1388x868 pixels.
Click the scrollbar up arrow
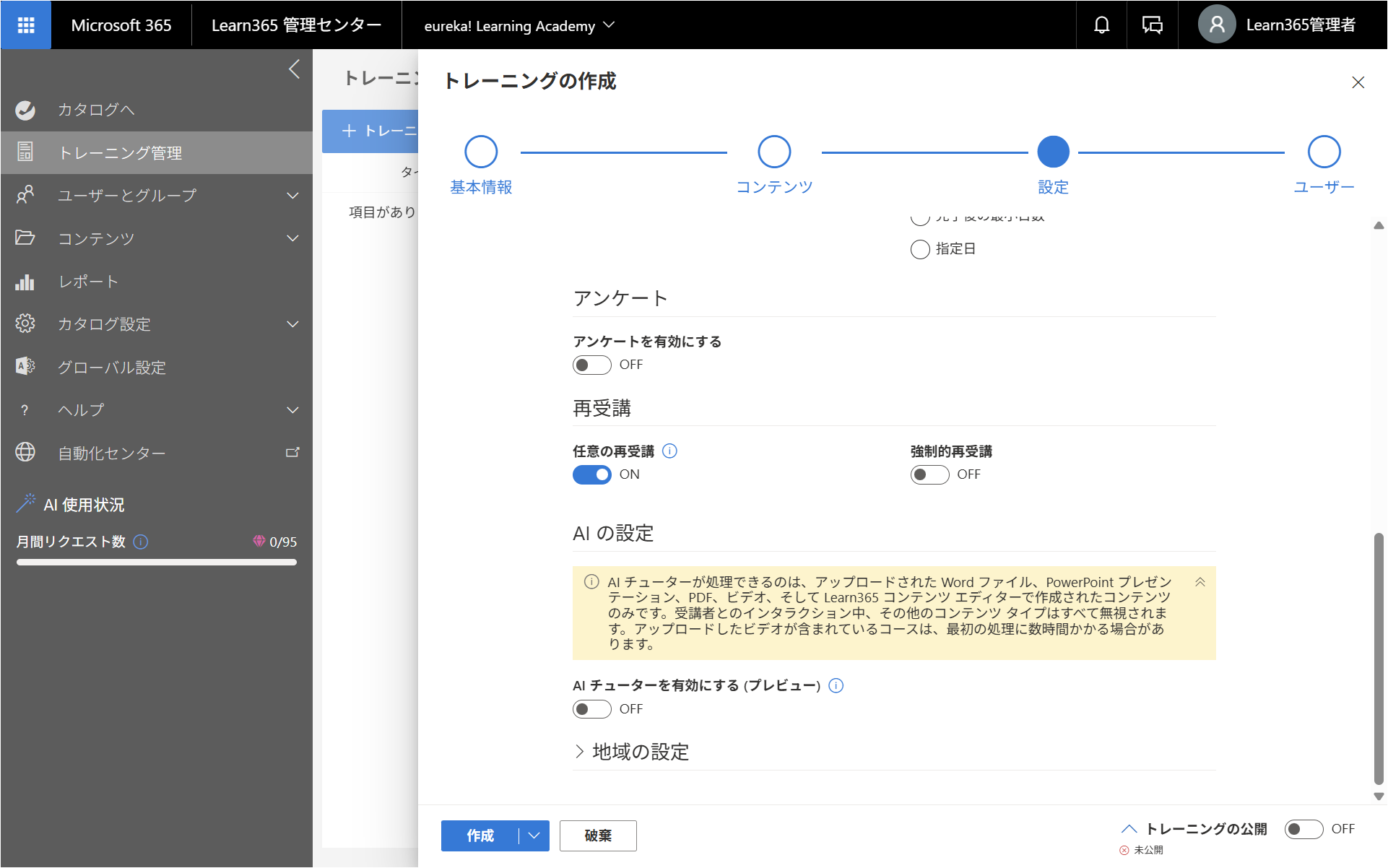(x=1379, y=225)
